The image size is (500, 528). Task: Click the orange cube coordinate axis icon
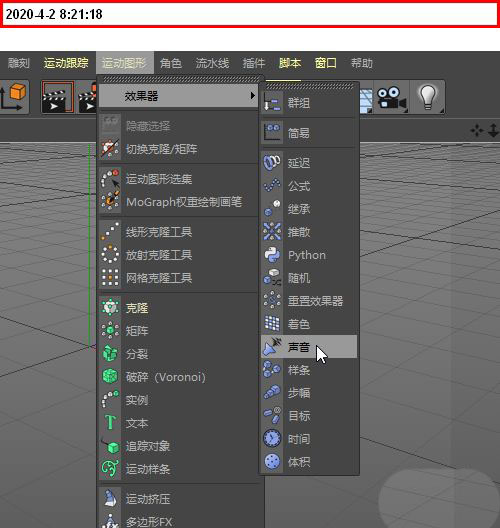(x=13, y=98)
